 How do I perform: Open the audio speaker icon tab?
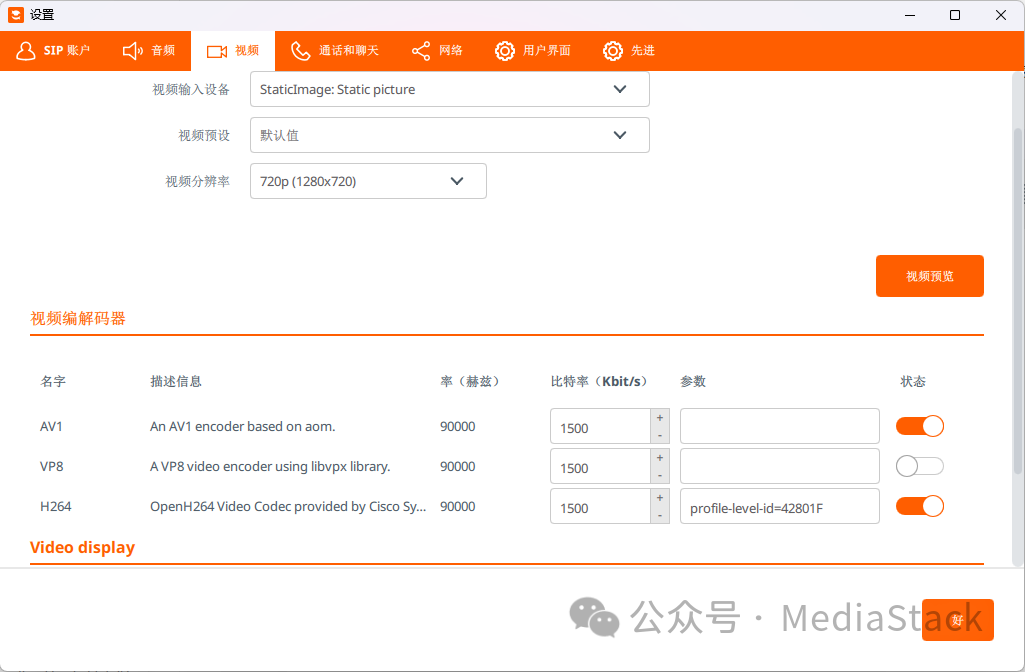(x=133, y=51)
